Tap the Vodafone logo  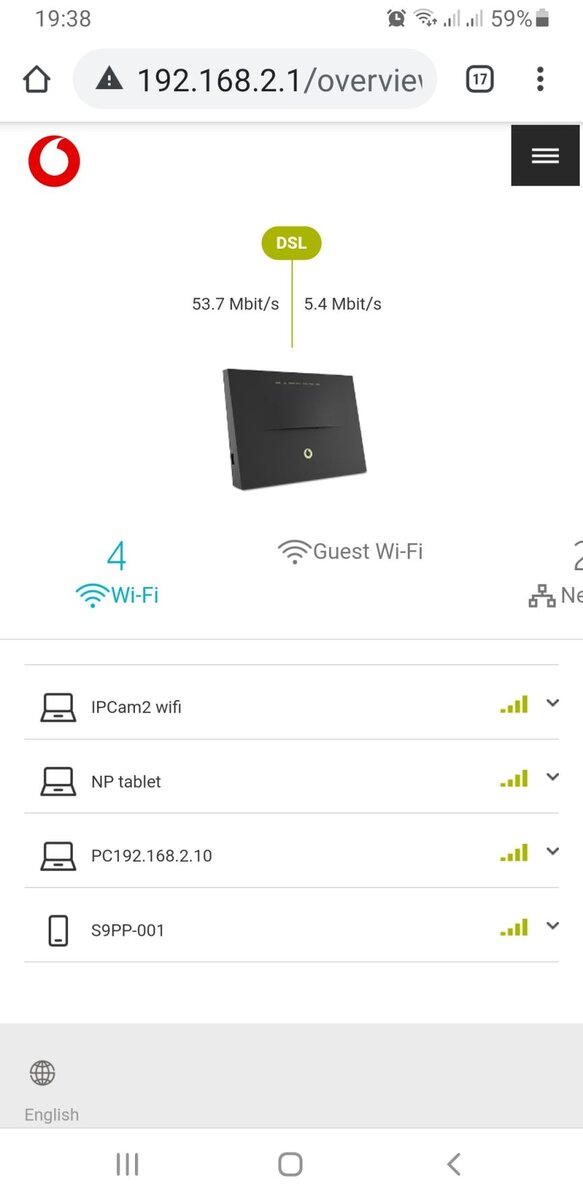click(x=54, y=162)
